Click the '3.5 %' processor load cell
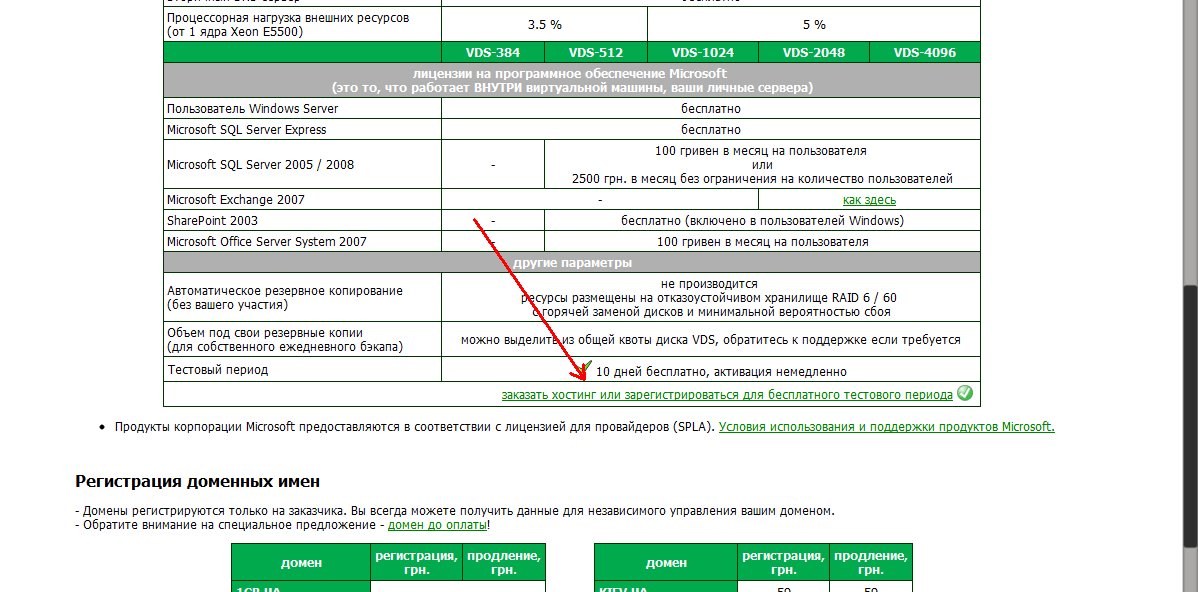Image resolution: width=1198 pixels, height=592 pixels. click(x=545, y=24)
